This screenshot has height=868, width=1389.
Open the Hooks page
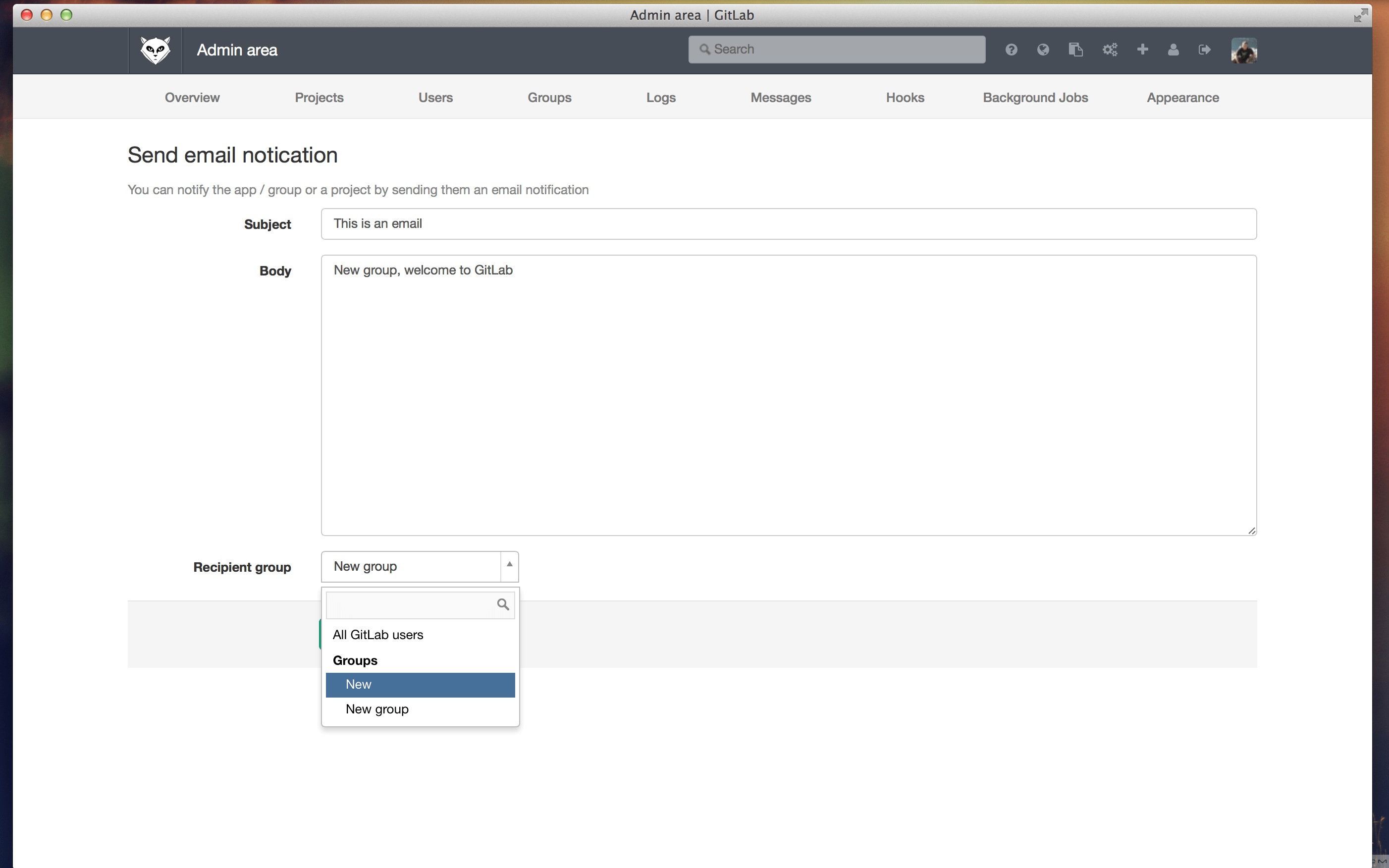tap(905, 97)
